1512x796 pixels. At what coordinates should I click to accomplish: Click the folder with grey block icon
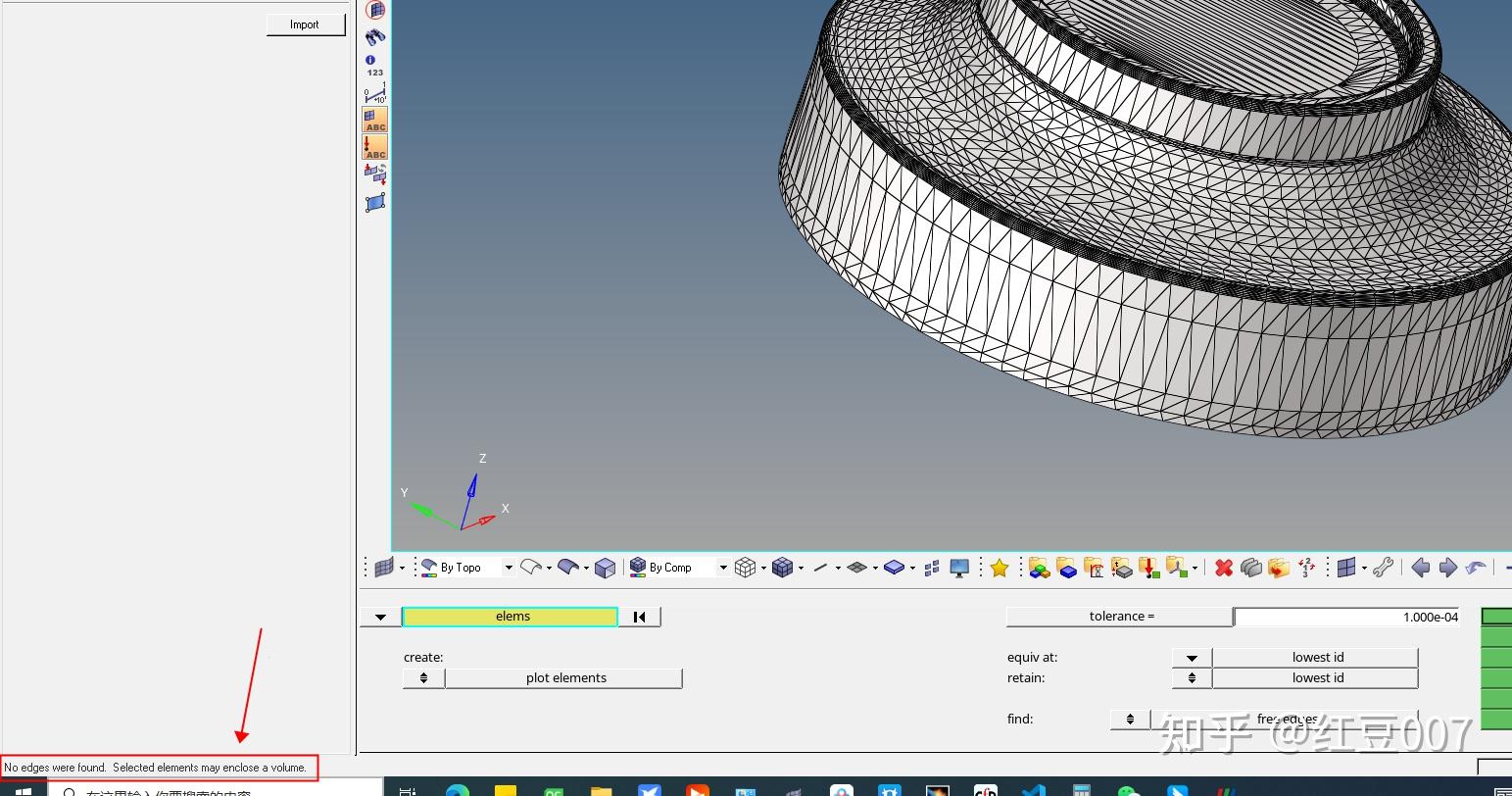[1122, 568]
